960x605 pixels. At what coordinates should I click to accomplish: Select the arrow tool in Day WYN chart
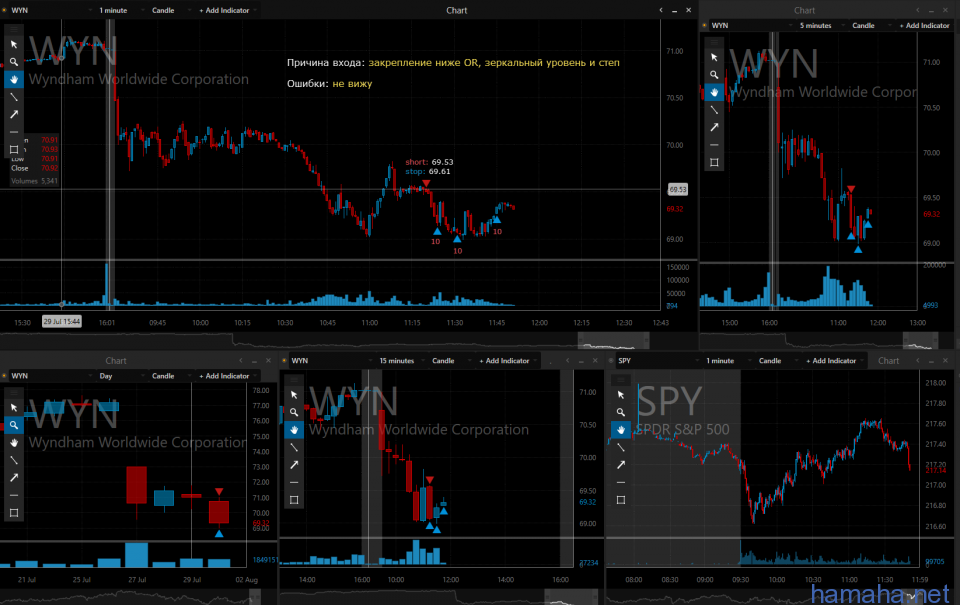pyautogui.click(x=13, y=478)
